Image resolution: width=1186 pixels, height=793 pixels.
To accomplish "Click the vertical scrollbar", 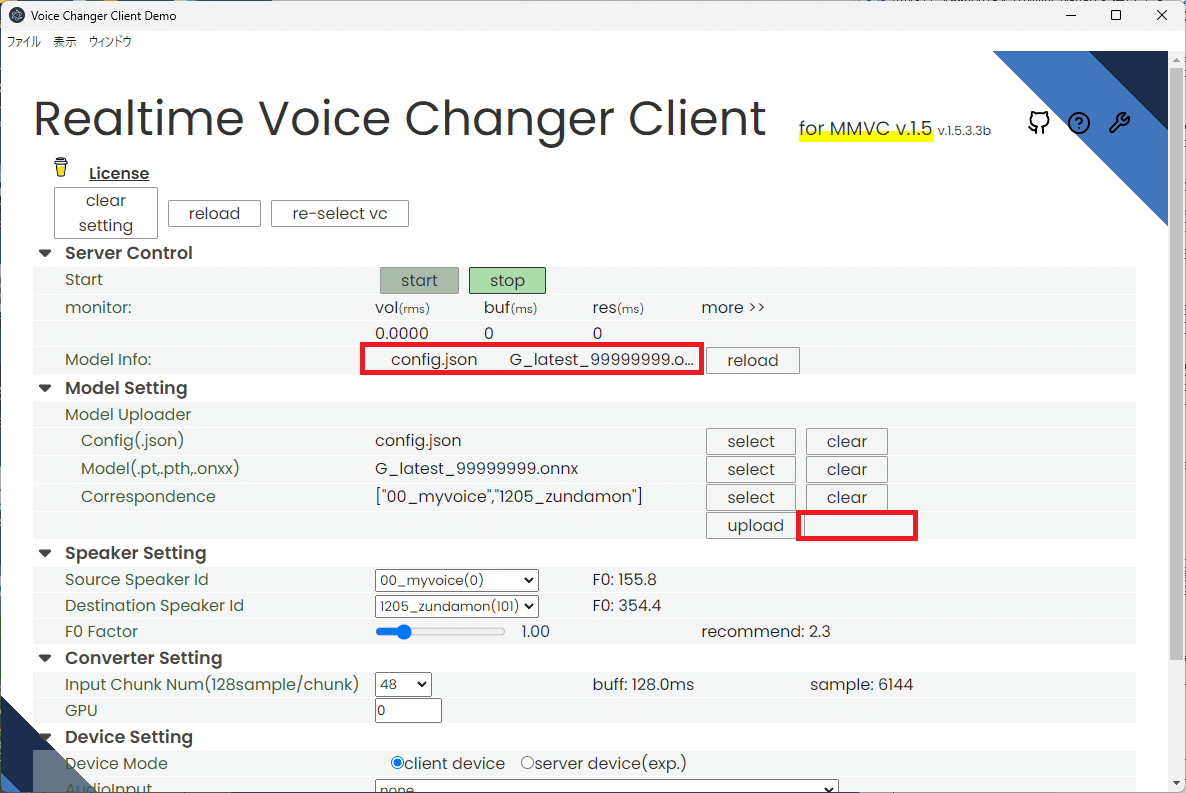I will 1176,363.
